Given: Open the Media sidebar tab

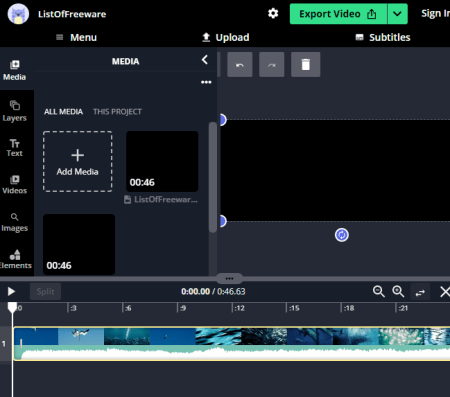Looking at the screenshot, I should point(15,70).
